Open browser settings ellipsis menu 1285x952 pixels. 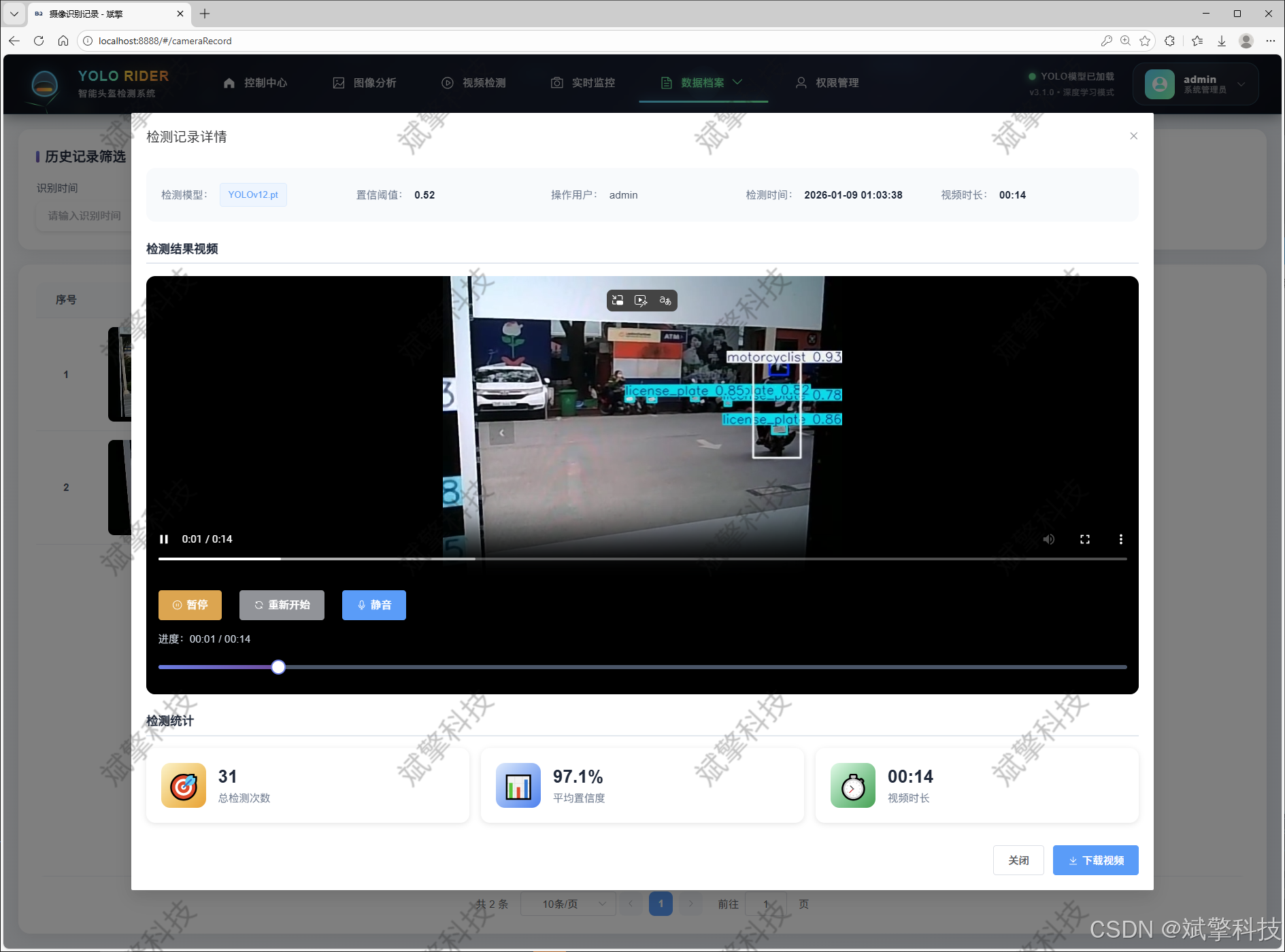tap(1270, 41)
